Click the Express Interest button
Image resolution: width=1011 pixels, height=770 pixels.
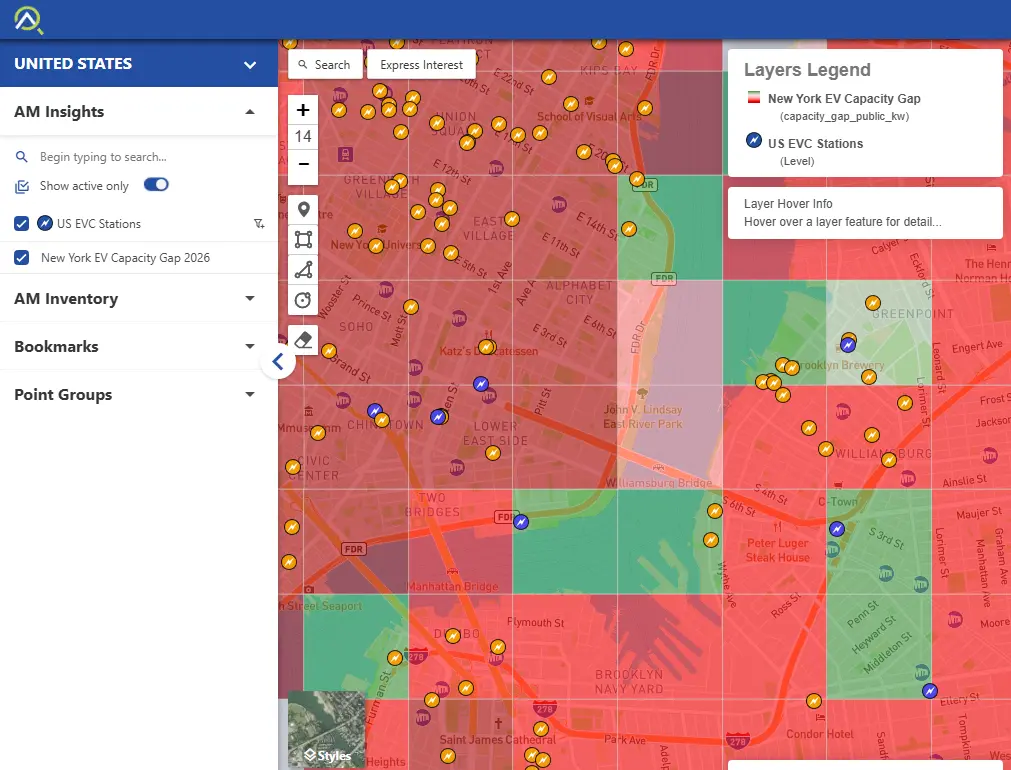421,65
